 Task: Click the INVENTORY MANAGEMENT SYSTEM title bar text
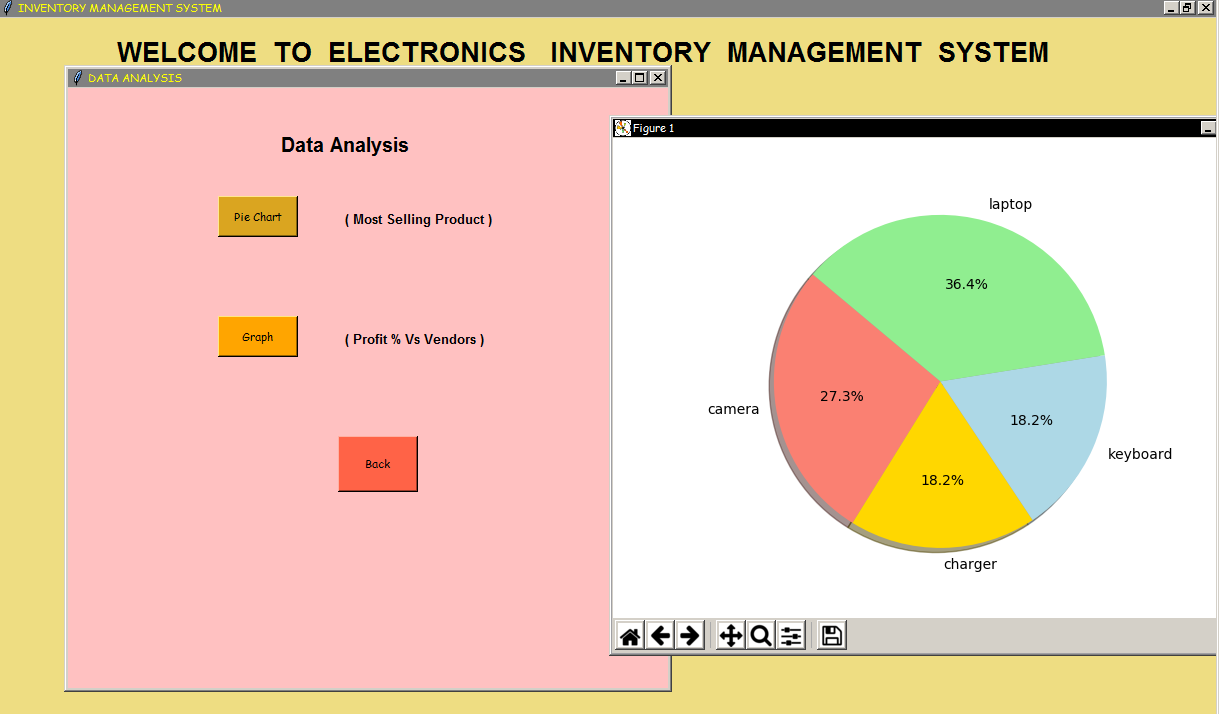pos(120,8)
